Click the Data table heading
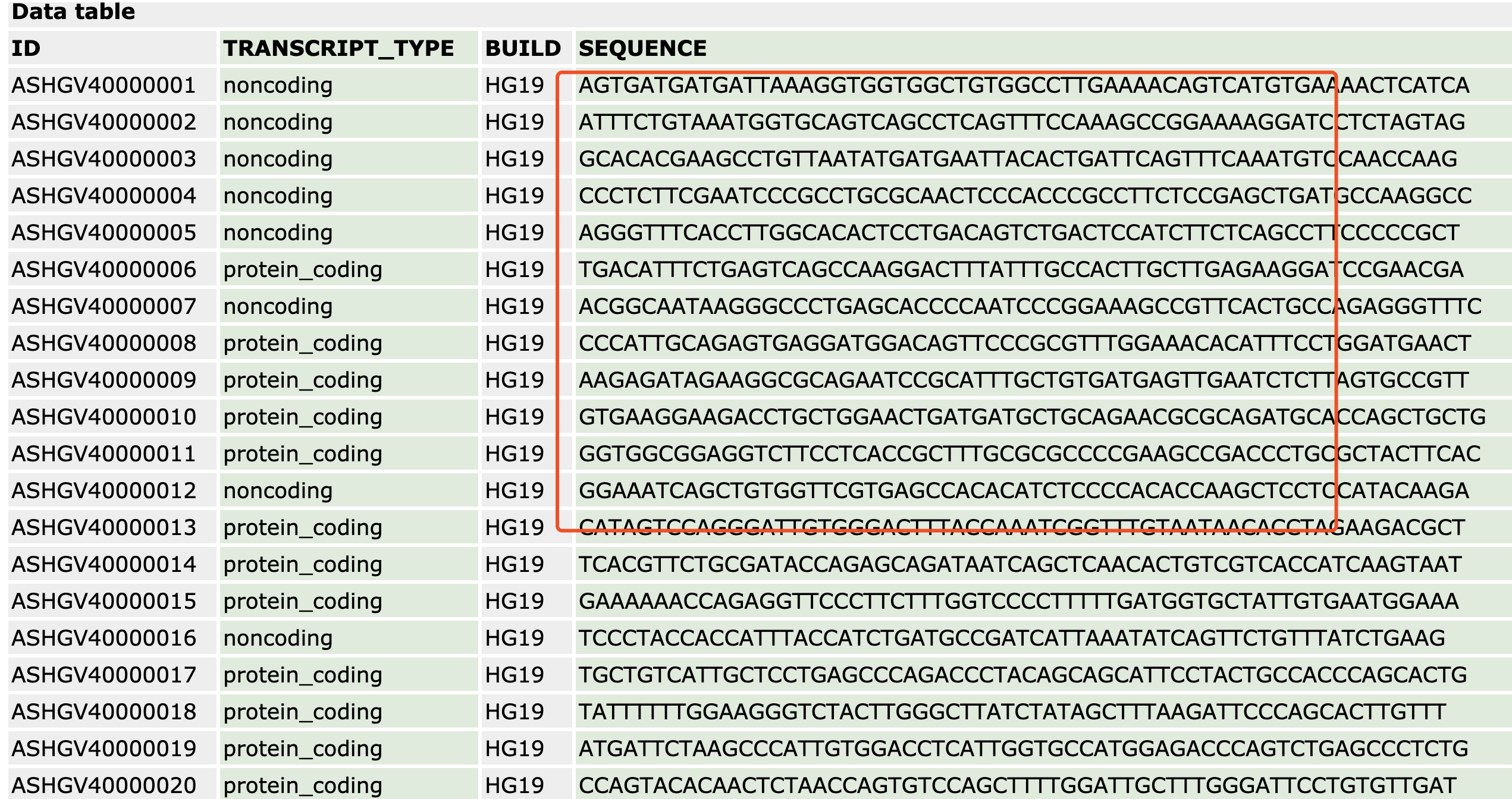The height and width of the screenshot is (799, 1512). point(73,12)
